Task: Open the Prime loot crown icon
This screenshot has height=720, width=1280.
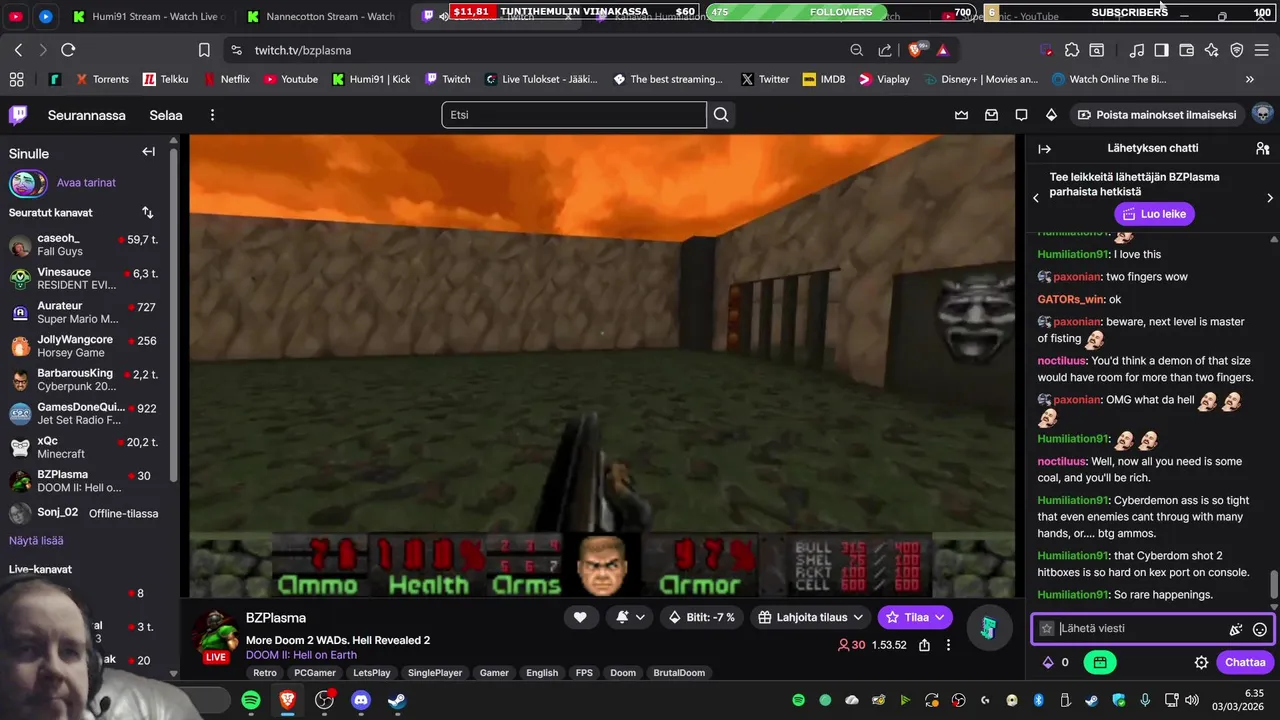Action: (961, 115)
